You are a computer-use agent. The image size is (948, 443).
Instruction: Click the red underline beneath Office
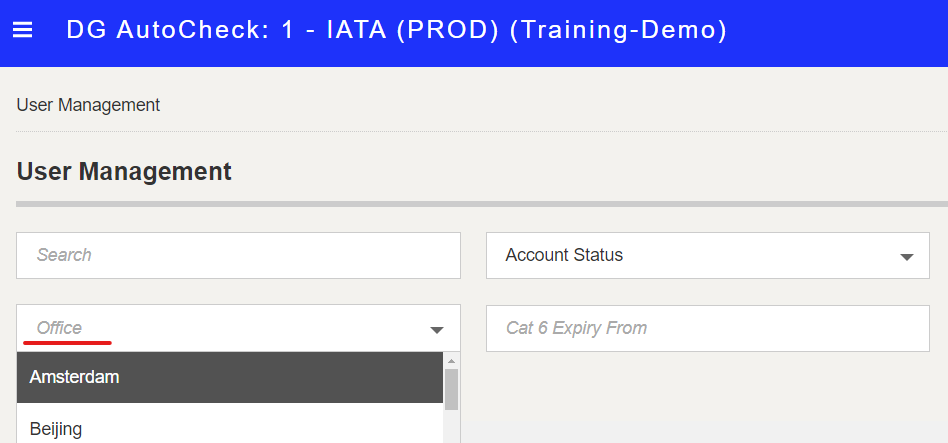tap(67, 343)
